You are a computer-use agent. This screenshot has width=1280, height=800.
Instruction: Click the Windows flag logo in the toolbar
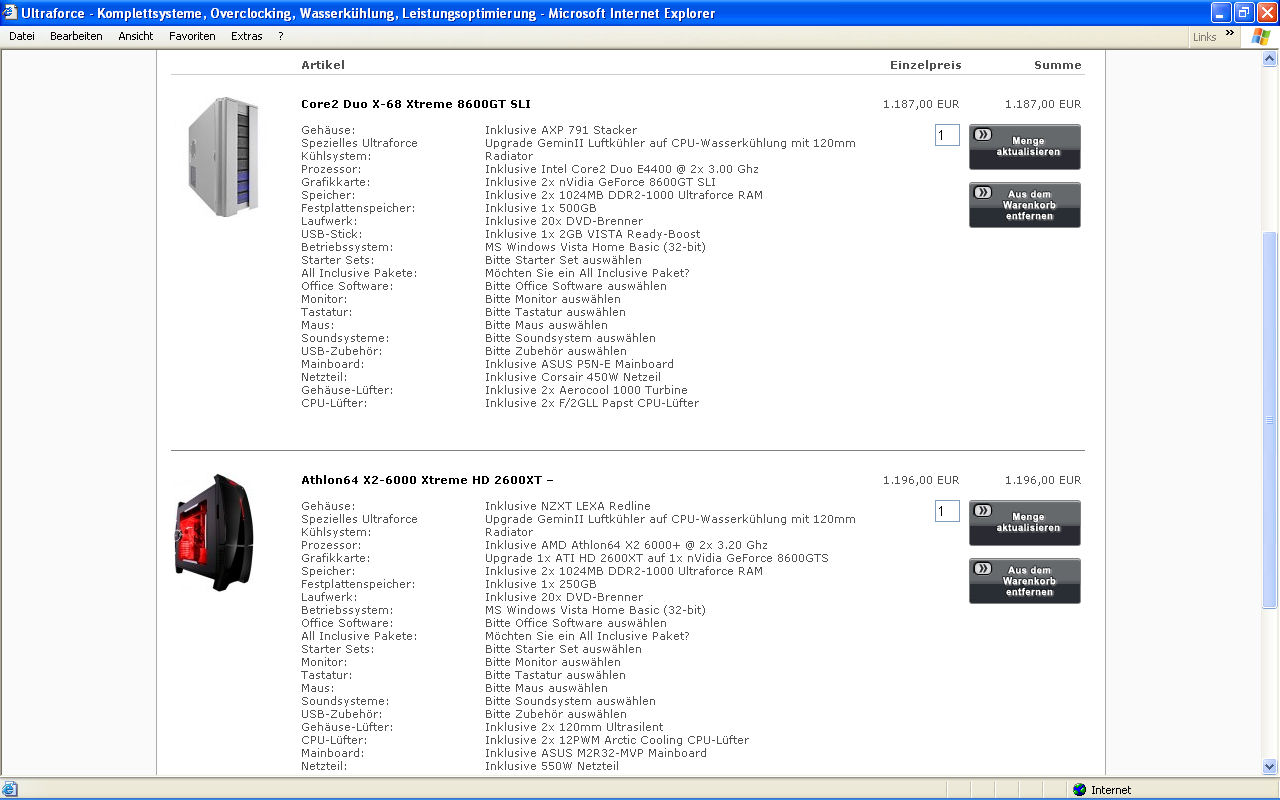coord(1261,36)
